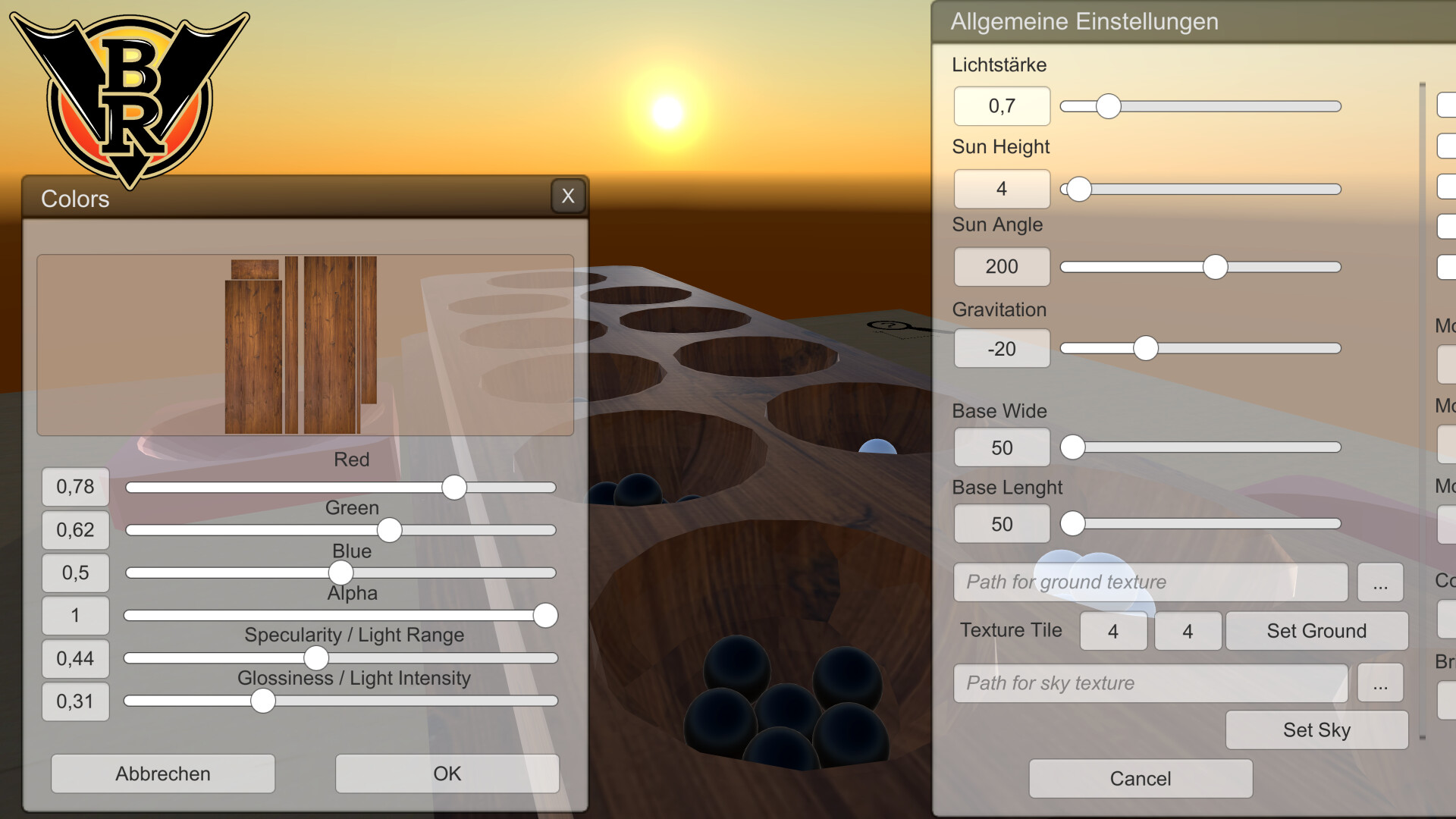Screen dimensions: 1456x819
Task: Confirm with OK in the Colors dialog
Action: tap(447, 773)
